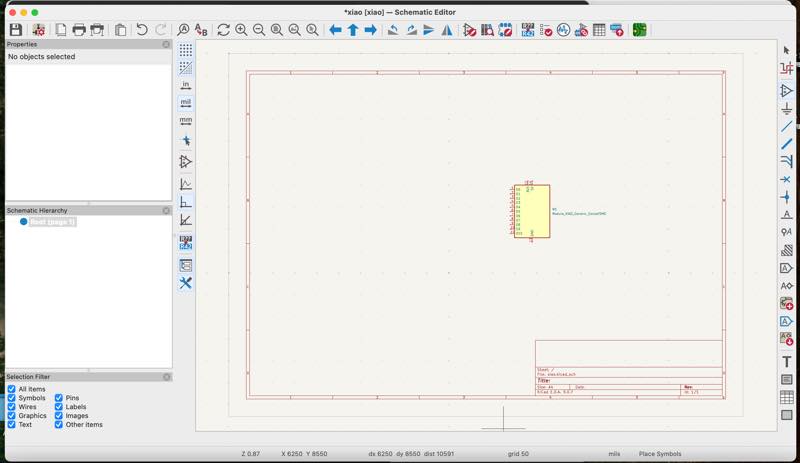Zoom to fit the page
Image resolution: width=800 pixels, height=463 pixels.
[x=277, y=30]
